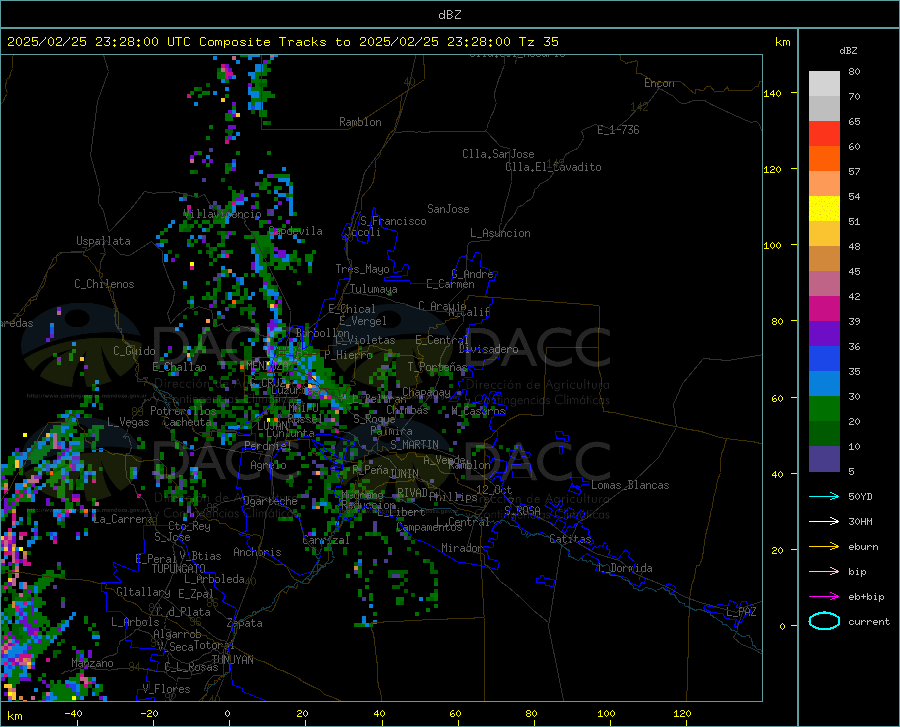This screenshot has height=727, width=900.
Task: Click the L_Dormida map label
Action: 624,568
